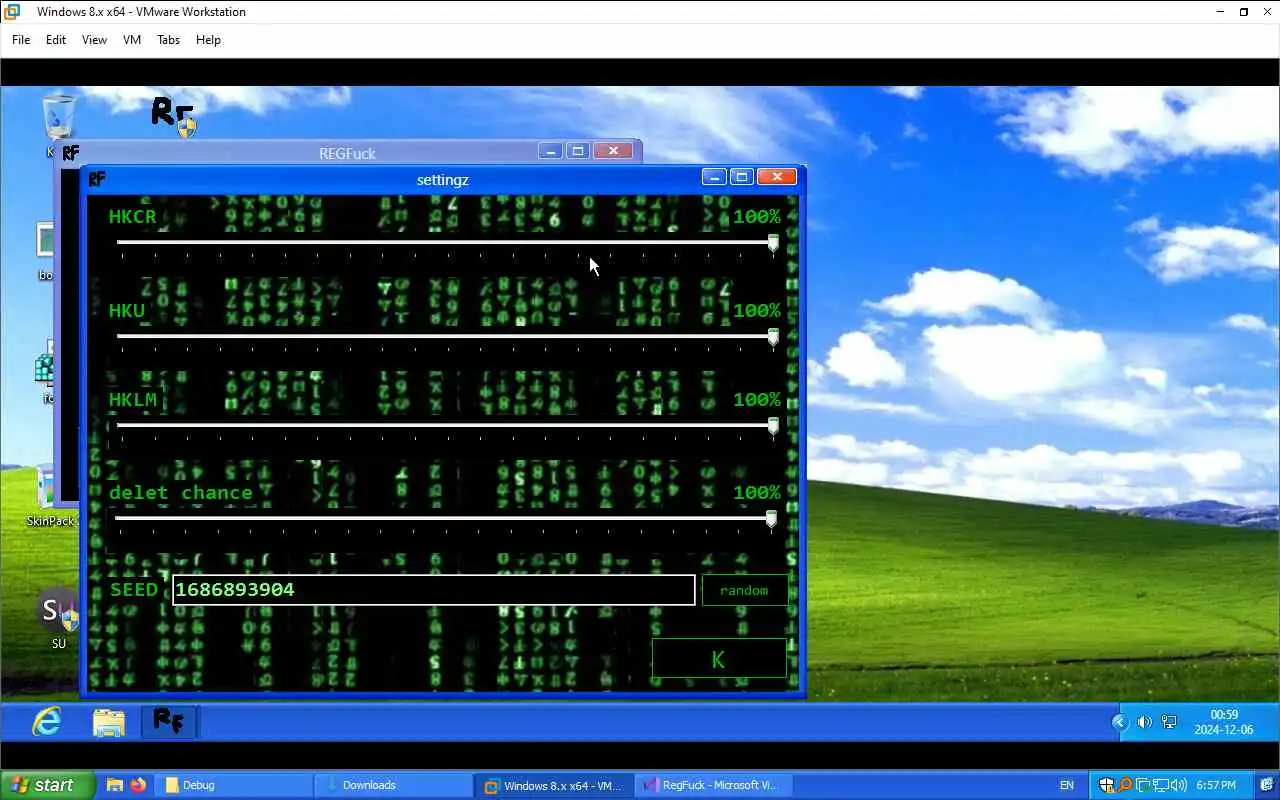Open the Tabs menu in VMware
Viewport: 1280px width, 800px height.
point(168,40)
